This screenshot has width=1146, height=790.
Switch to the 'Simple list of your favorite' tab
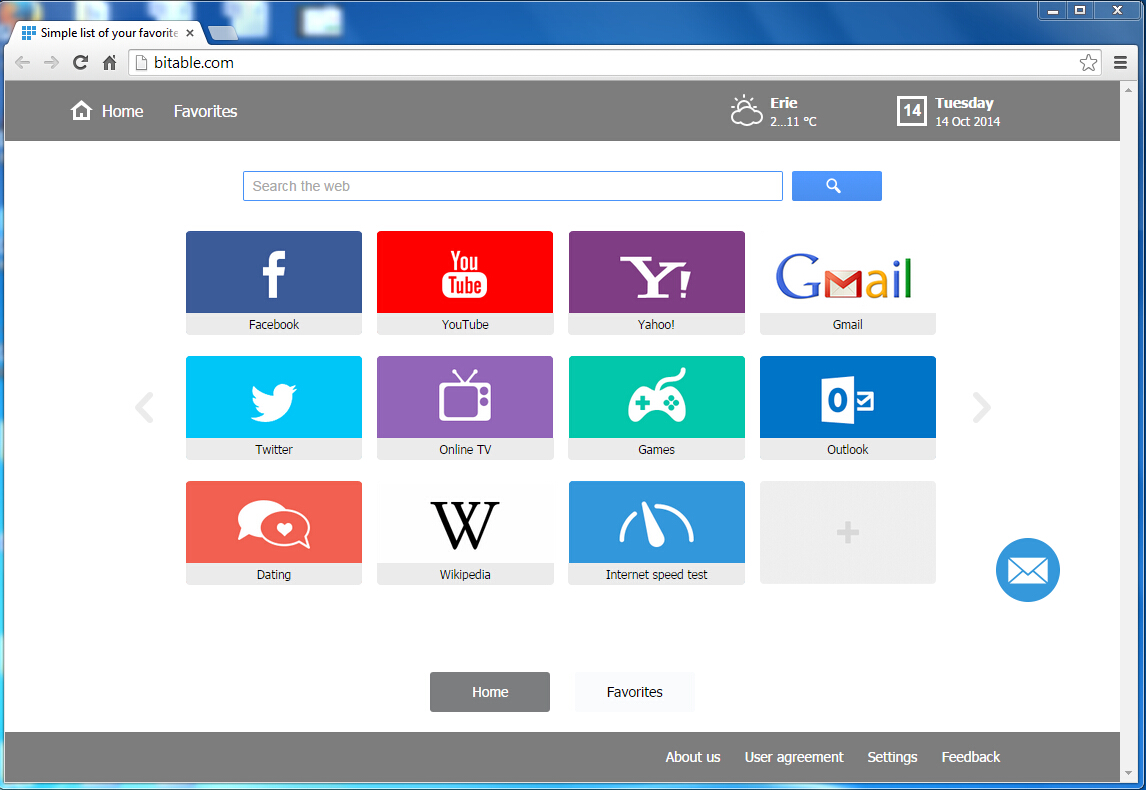(x=109, y=33)
